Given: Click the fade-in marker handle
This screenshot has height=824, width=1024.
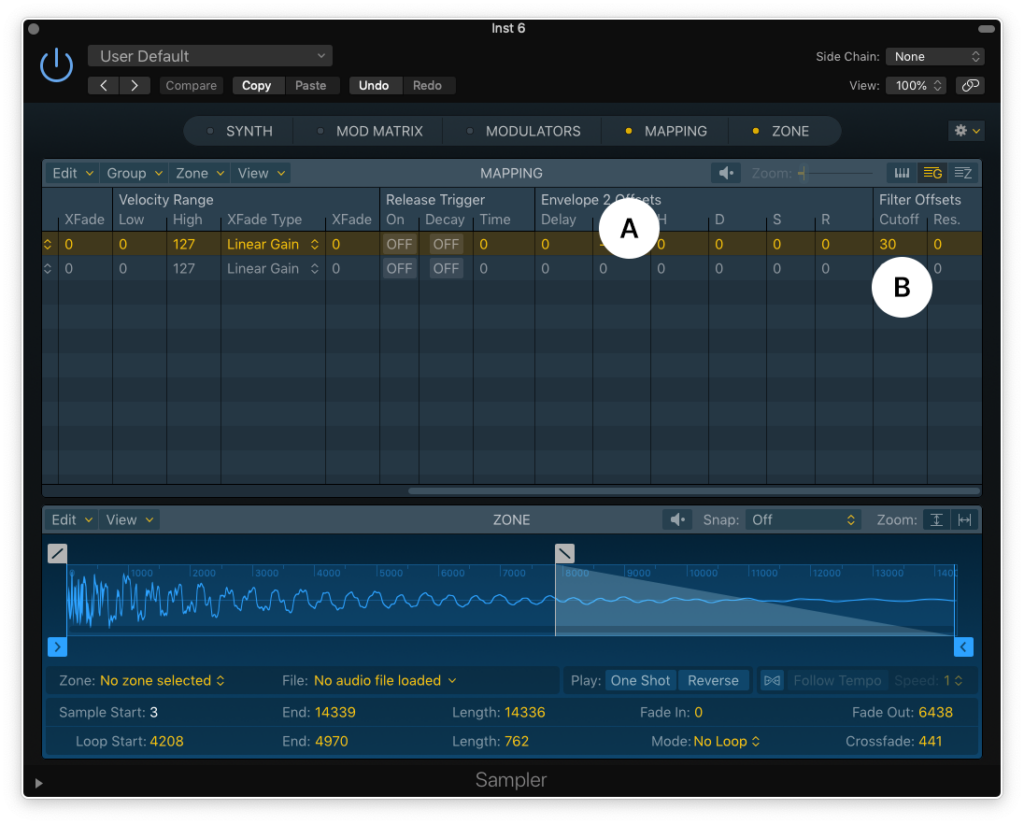Looking at the screenshot, I should pos(57,554).
